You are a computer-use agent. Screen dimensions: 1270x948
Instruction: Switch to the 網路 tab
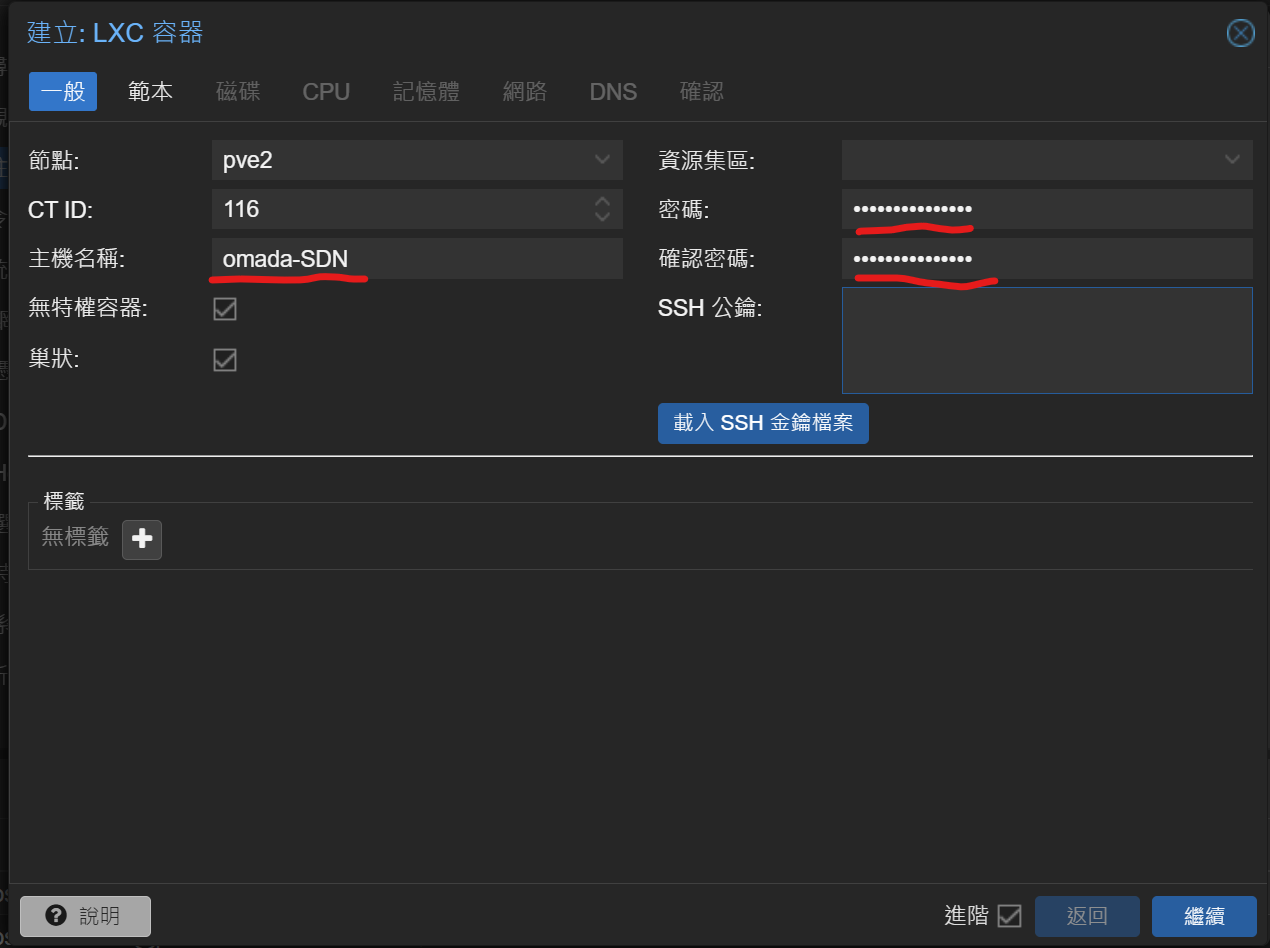[x=525, y=91]
